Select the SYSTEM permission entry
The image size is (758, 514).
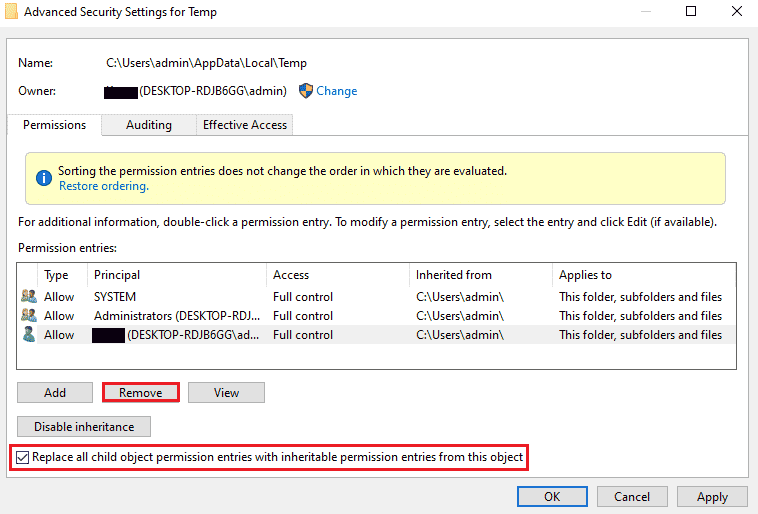pyautogui.click(x=377, y=296)
